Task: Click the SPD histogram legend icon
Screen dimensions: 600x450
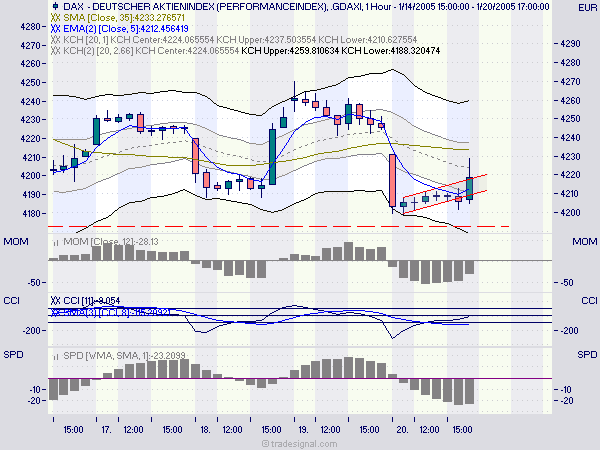Action: [56, 356]
